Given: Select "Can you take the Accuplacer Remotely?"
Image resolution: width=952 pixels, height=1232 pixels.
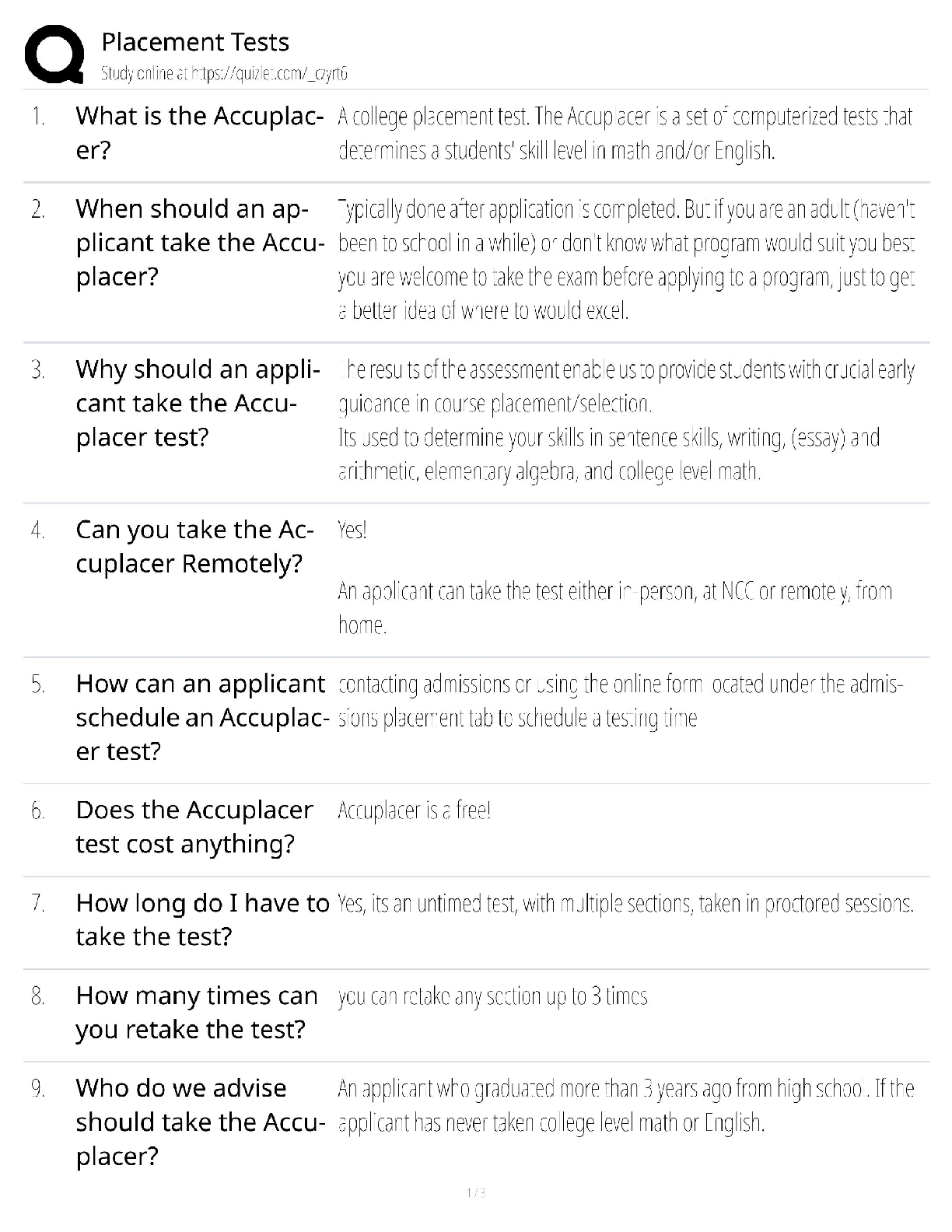Looking at the screenshot, I should coord(194,546).
